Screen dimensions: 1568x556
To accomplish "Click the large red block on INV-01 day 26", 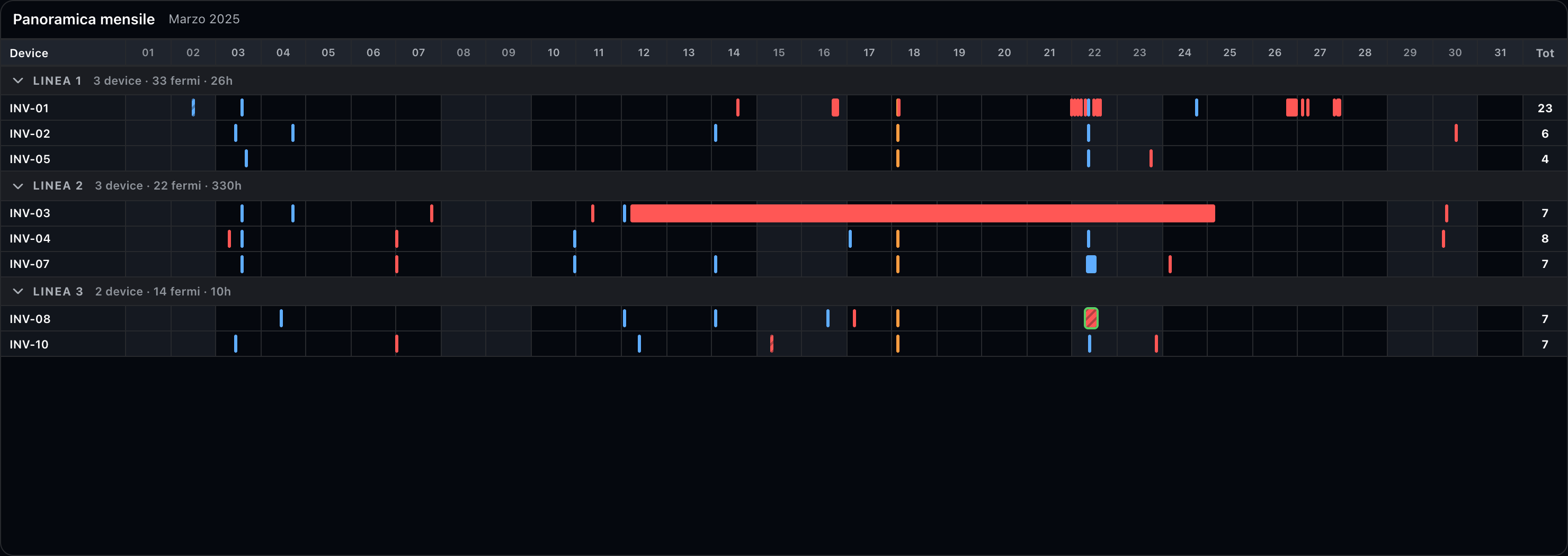I will click(1291, 107).
